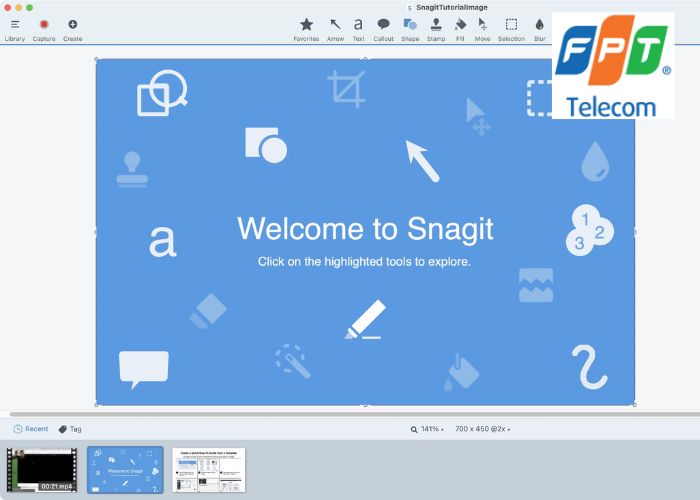Switch to the Tag tab

point(70,429)
